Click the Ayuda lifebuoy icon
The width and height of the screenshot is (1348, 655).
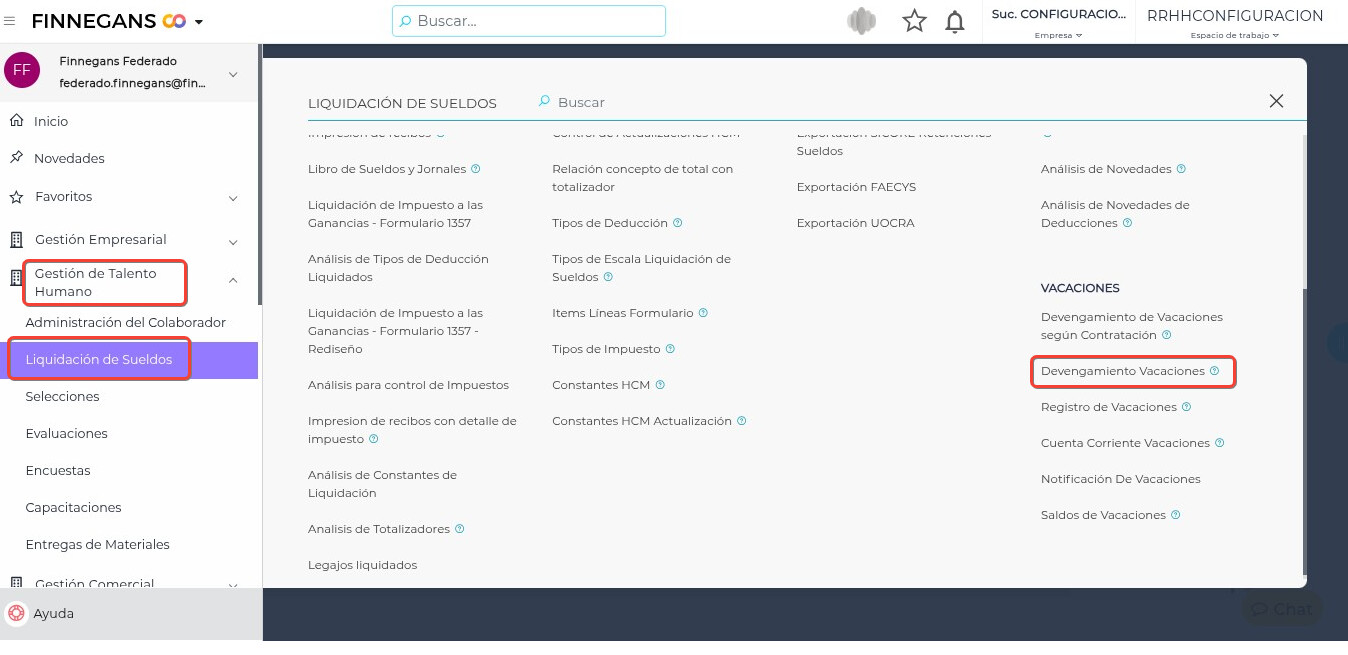pyautogui.click(x=16, y=613)
